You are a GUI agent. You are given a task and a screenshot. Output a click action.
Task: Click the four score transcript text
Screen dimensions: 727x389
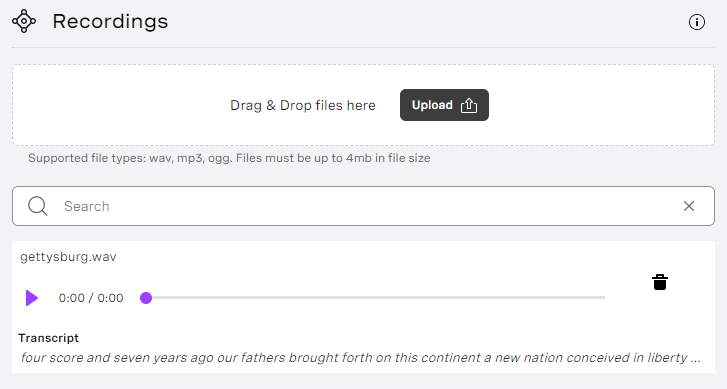(x=354, y=358)
